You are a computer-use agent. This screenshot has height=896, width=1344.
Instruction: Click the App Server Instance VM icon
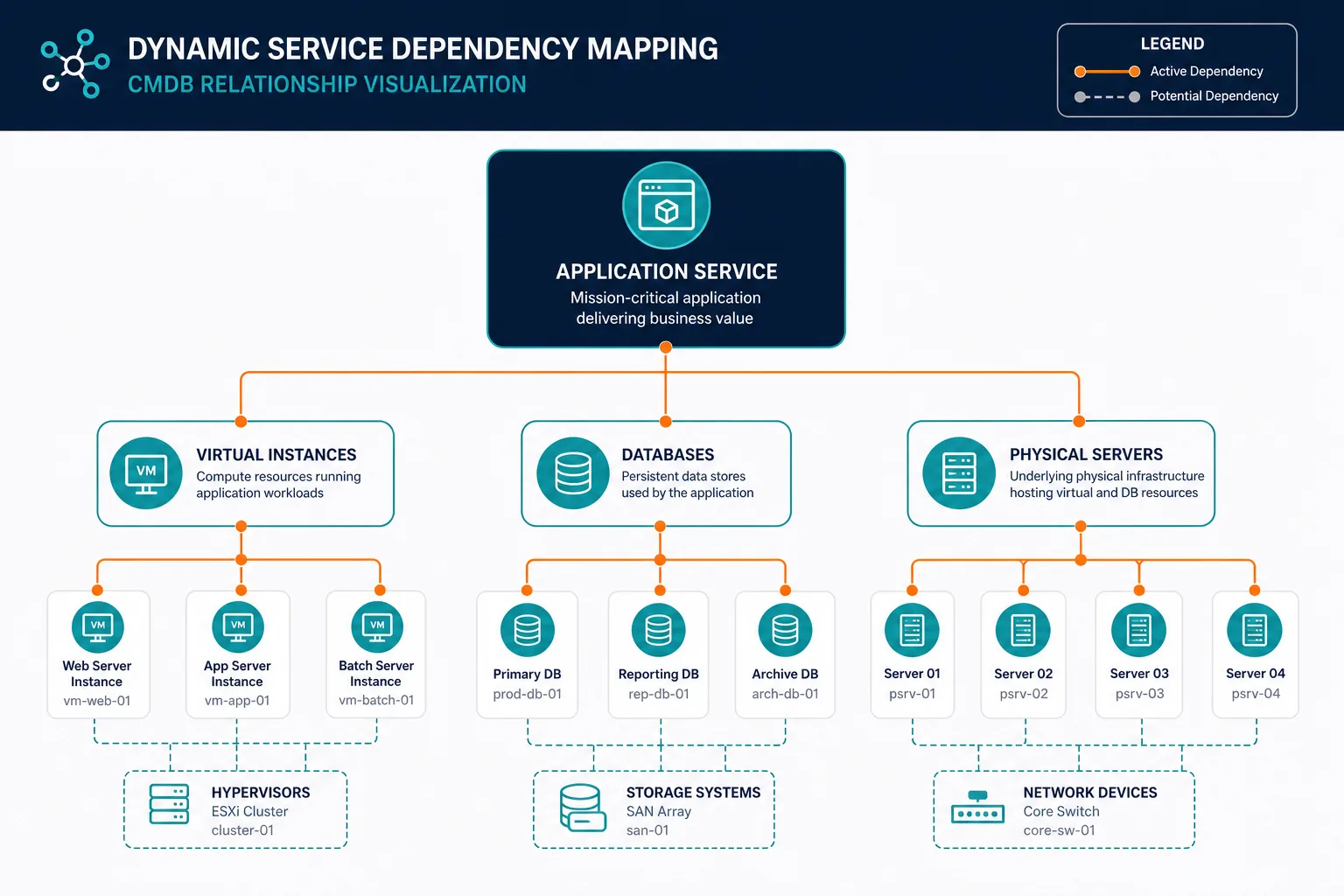(238, 627)
